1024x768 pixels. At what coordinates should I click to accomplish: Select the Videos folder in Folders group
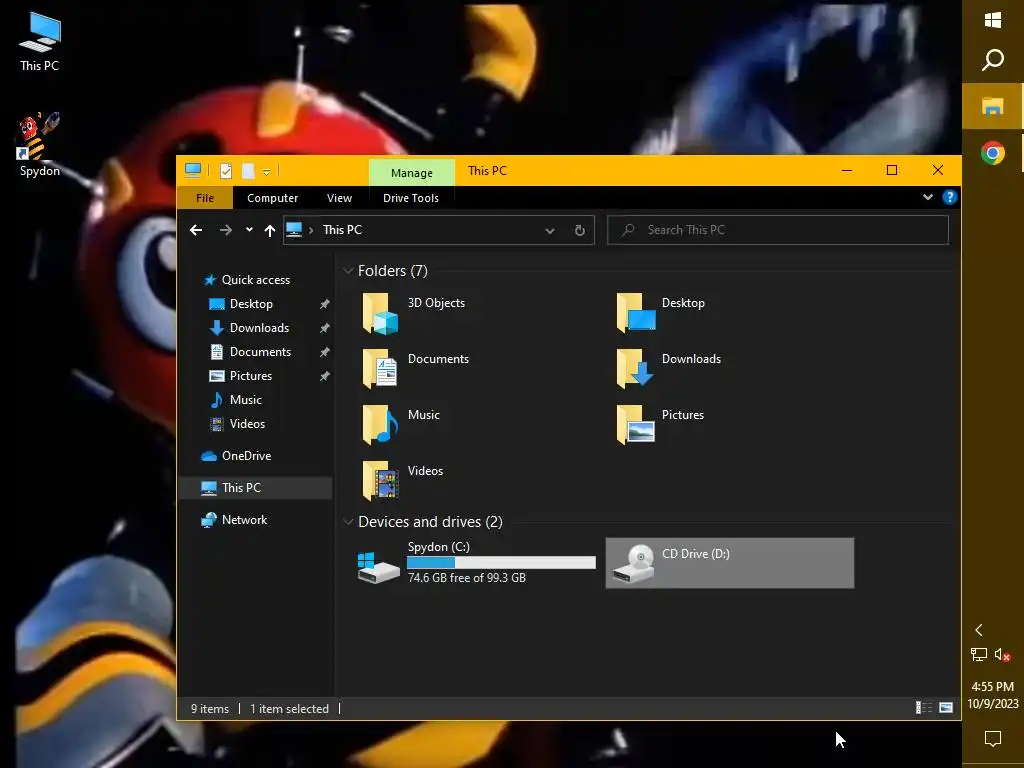(x=405, y=481)
